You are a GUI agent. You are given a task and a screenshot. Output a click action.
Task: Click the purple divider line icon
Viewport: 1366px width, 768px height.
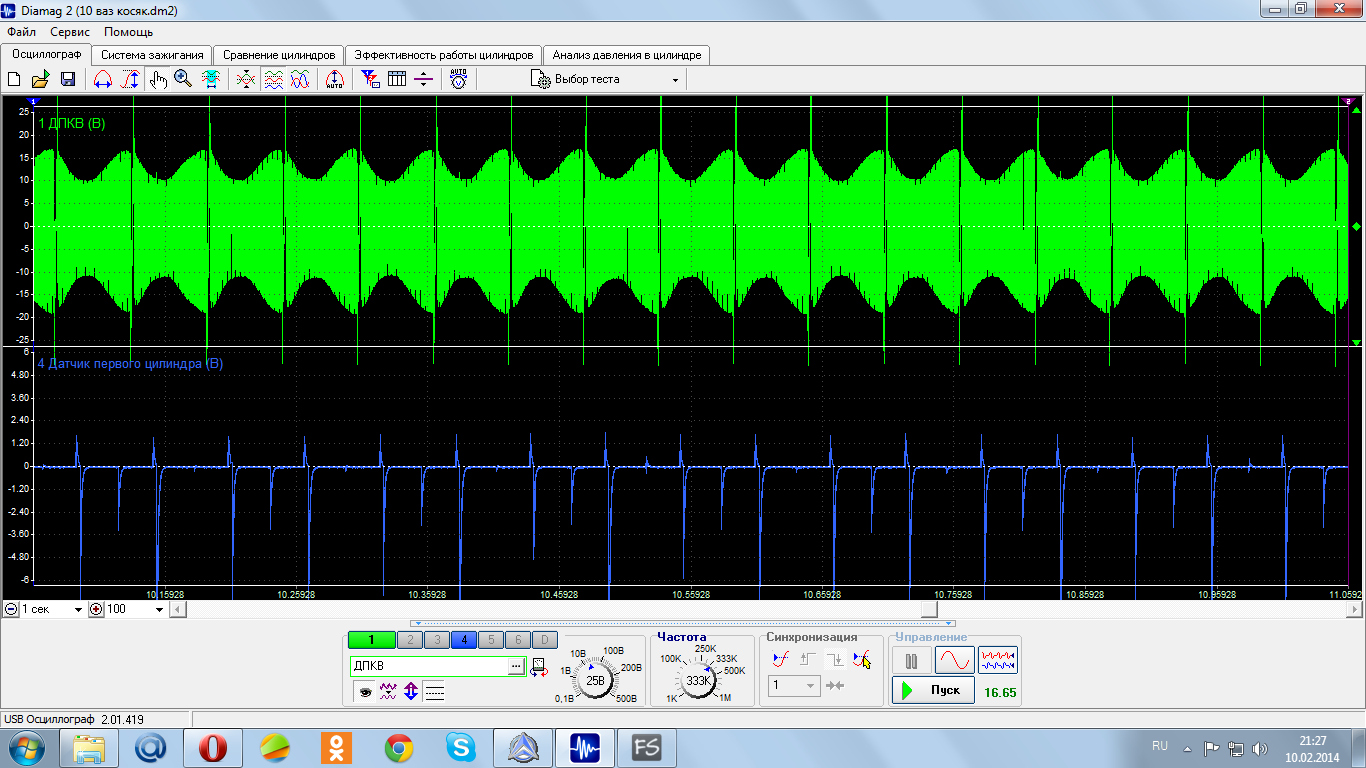point(424,80)
